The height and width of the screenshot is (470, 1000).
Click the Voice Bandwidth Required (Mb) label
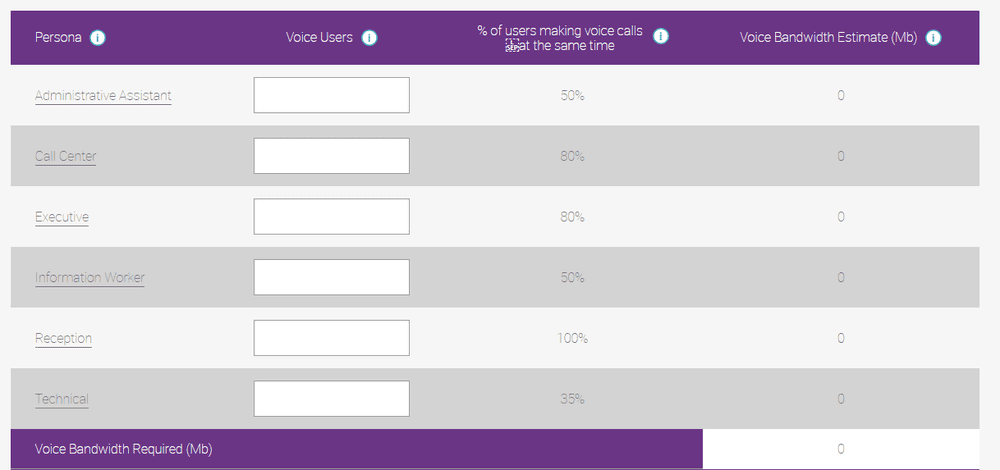point(123,449)
